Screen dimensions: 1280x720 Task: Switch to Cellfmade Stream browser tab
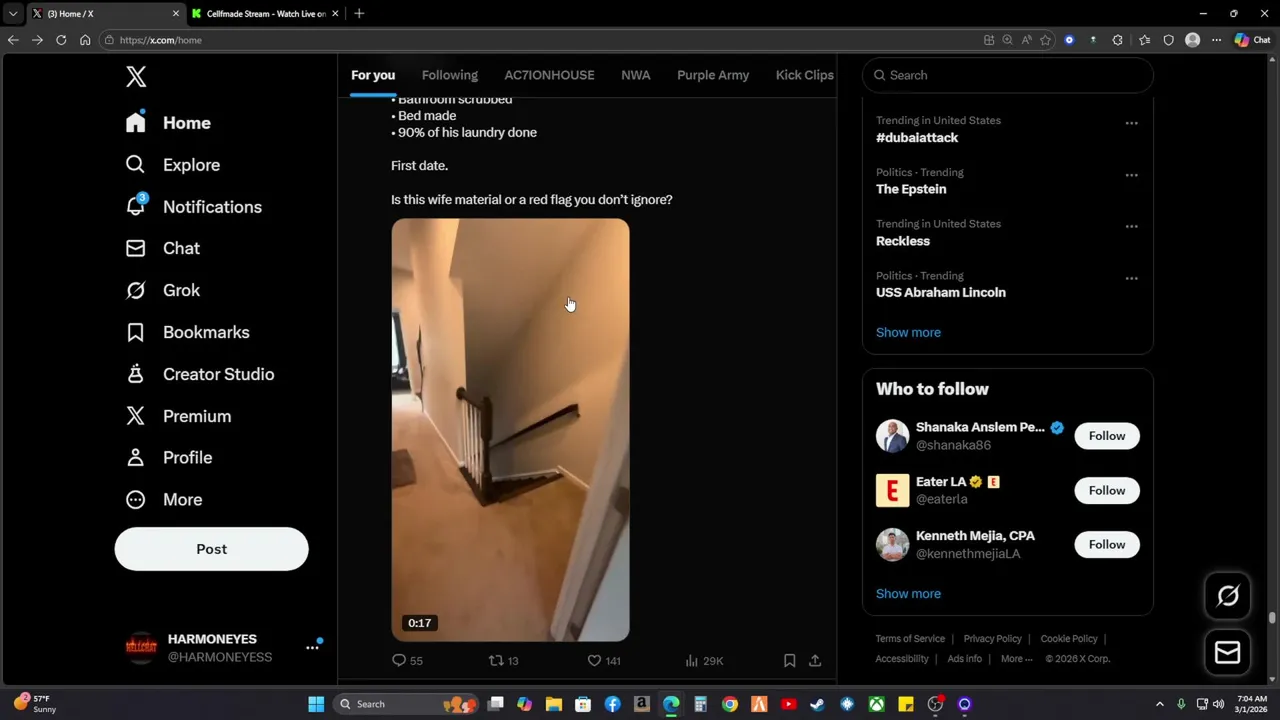tap(265, 14)
